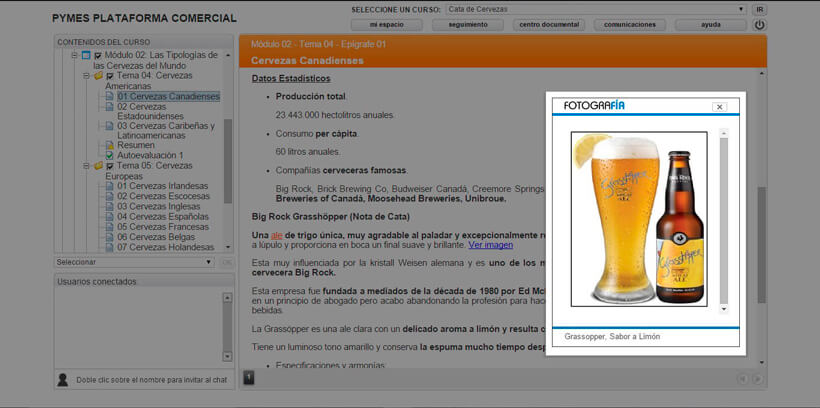Click Usuarios conectados list scroll down arrow
Screen dimensions: 820x408
(x=227, y=356)
